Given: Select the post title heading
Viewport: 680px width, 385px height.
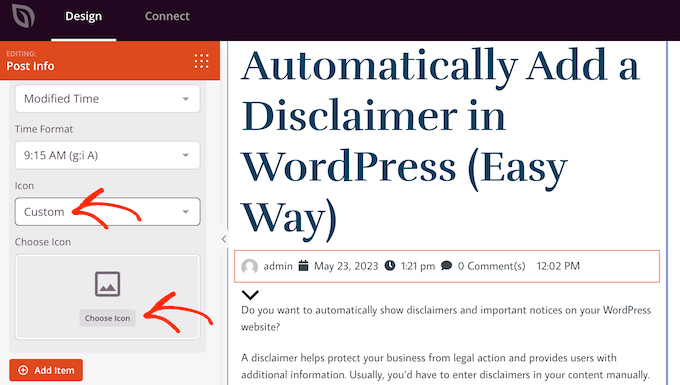Looking at the screenshot, I should pos(440,144).
